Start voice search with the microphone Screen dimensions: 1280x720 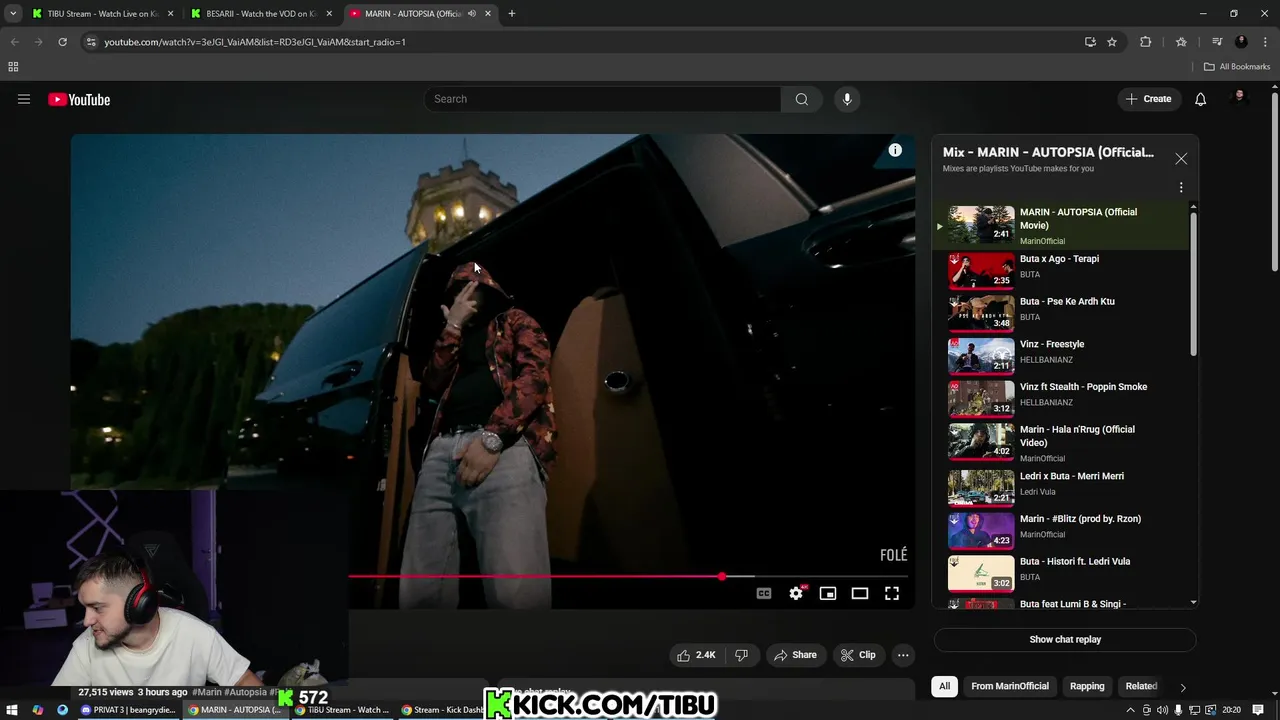coord(847,99)
